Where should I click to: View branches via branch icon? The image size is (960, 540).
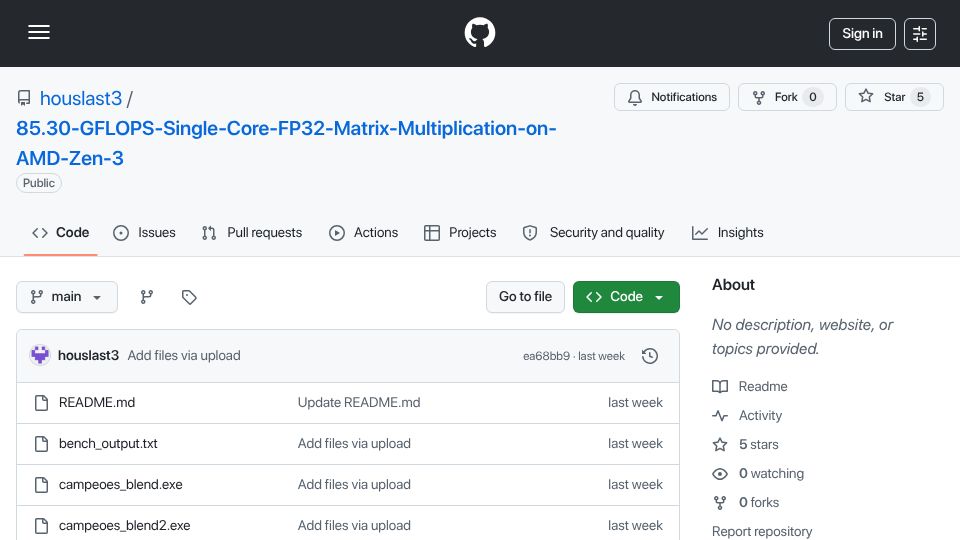(146, 297)
